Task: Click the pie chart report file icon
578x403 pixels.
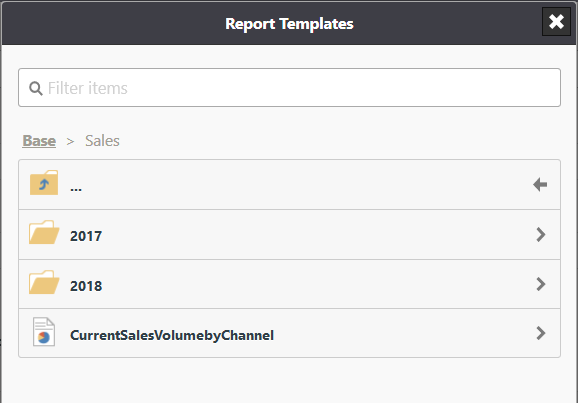Action: 44,331
